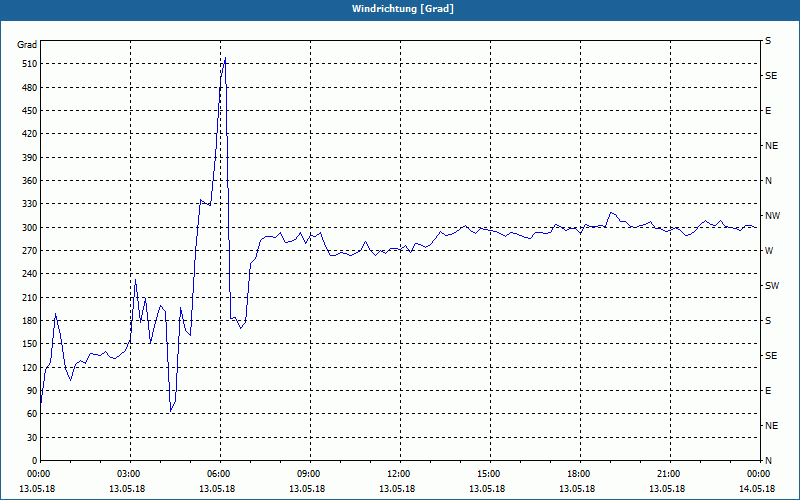Click the 0 y-axis tick label
The width and height of the screenshot is (800, 500).
tap(34, 461)
